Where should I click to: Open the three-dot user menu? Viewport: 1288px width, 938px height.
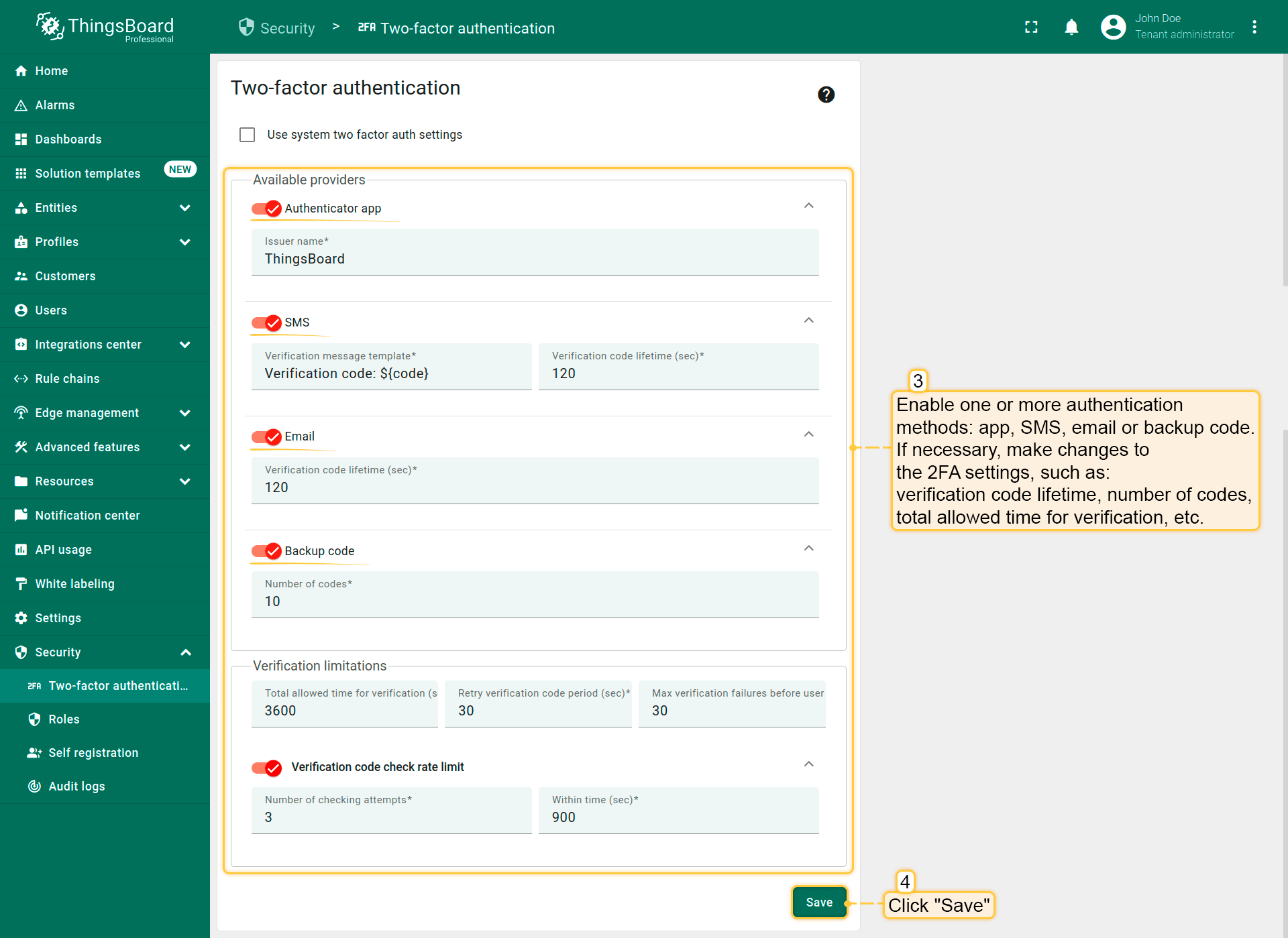point(1254,27)
